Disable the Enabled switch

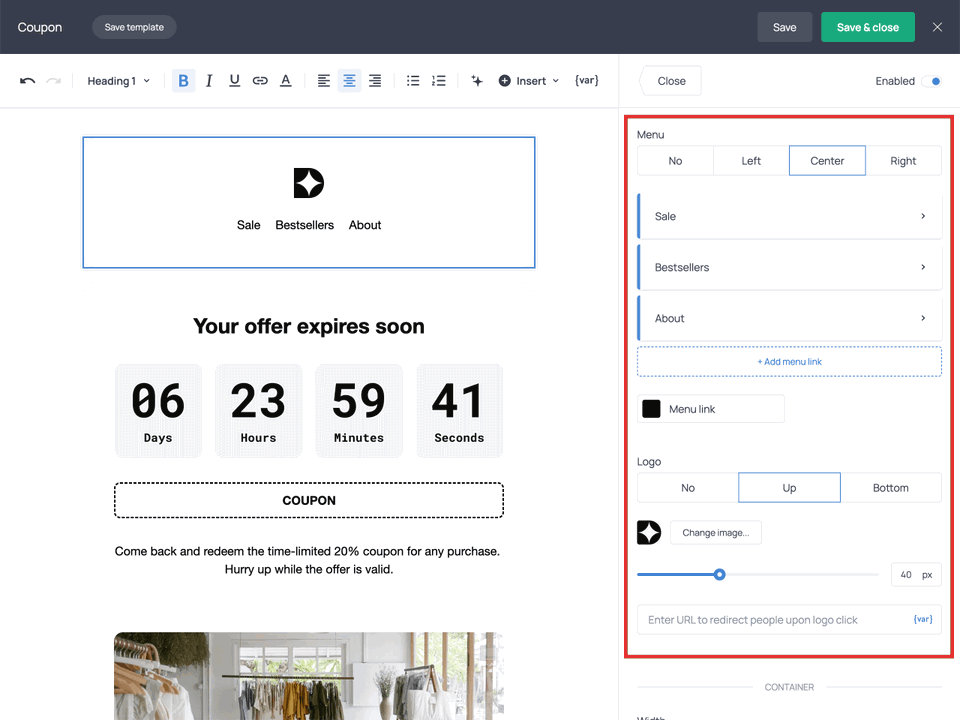click(x=931, y=81)
